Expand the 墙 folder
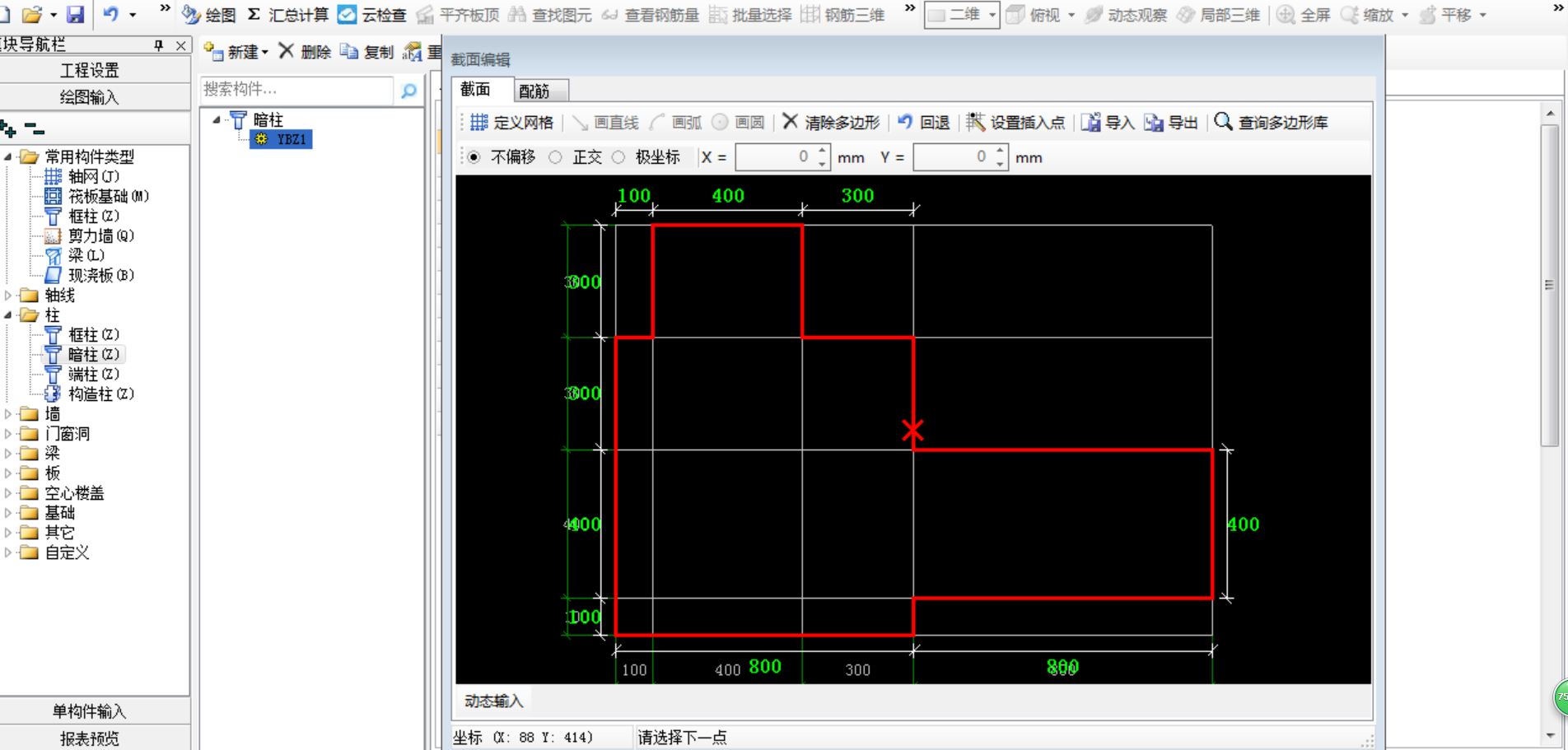The height and width of the screenshot is (750, 1568). (8, 413)
